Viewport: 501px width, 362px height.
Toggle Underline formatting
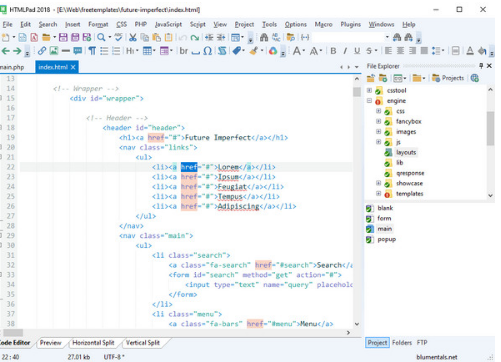point(357,51)
